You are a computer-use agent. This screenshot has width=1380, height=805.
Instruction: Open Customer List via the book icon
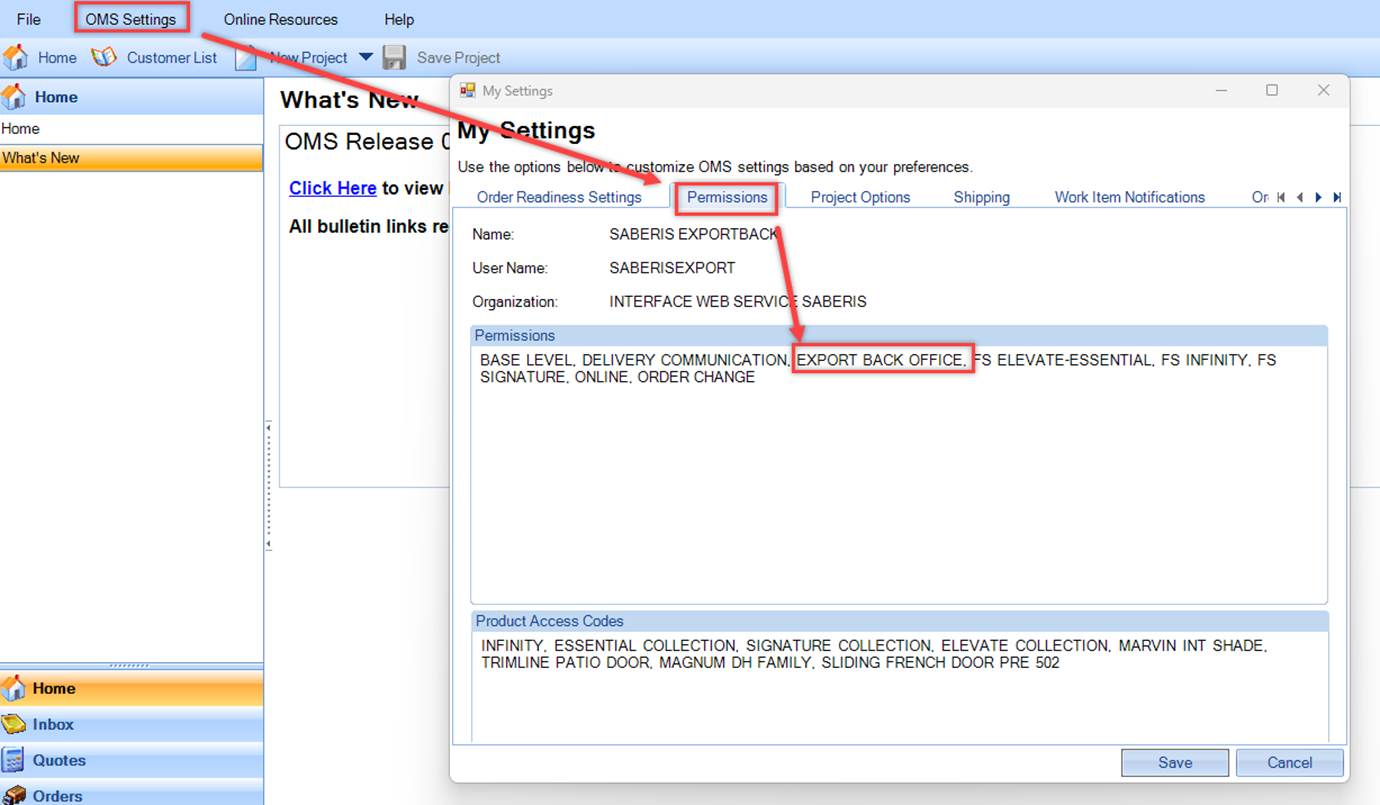click(104, 58)
